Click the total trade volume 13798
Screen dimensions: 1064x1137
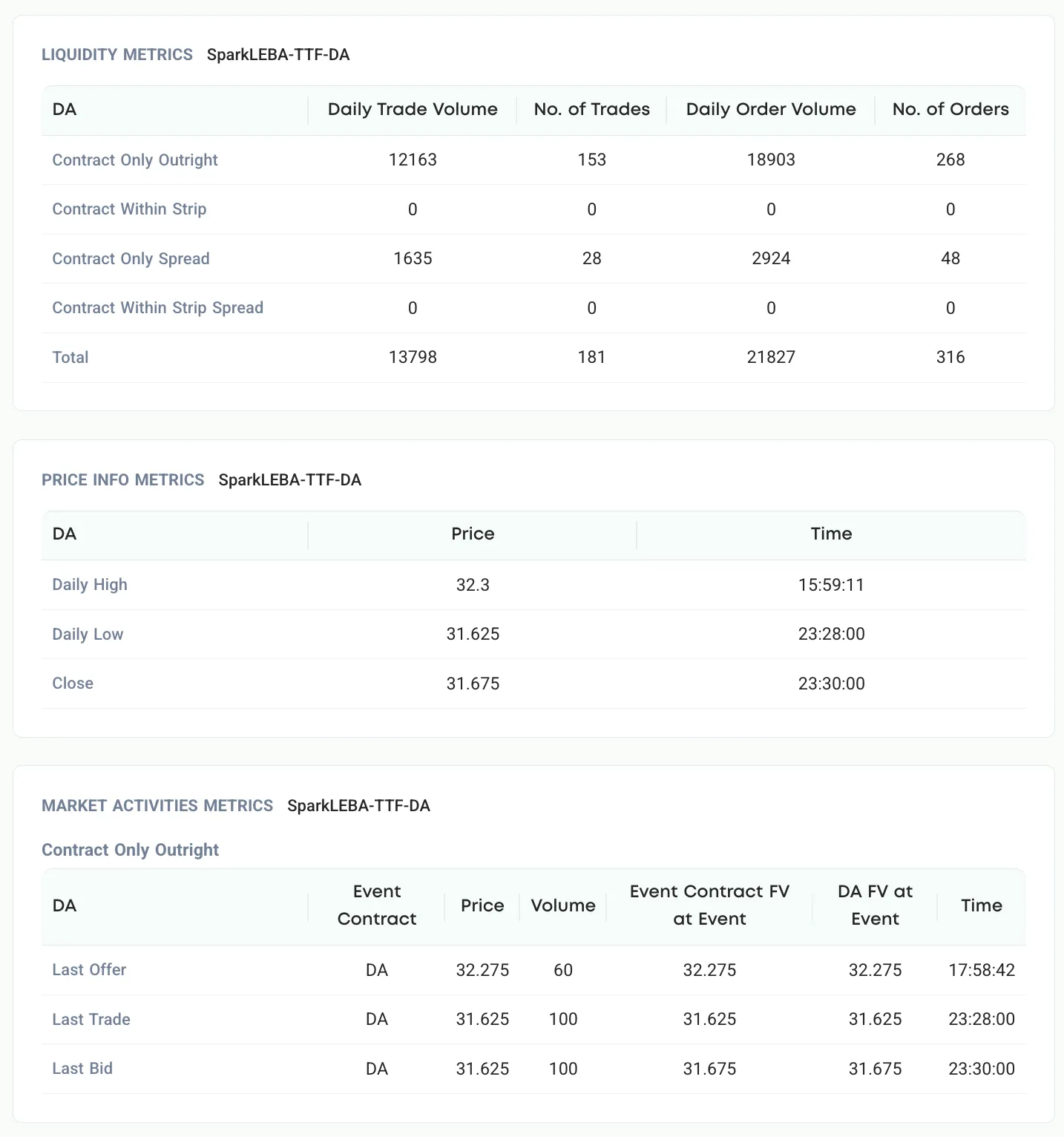(413, 357)
